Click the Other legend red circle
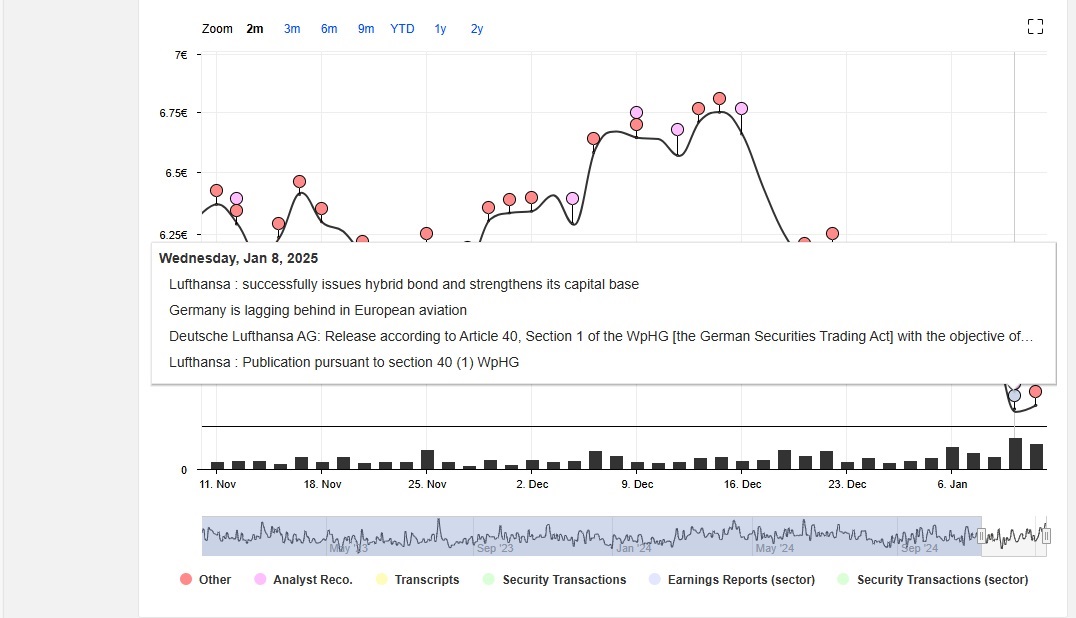 point(185,579)
